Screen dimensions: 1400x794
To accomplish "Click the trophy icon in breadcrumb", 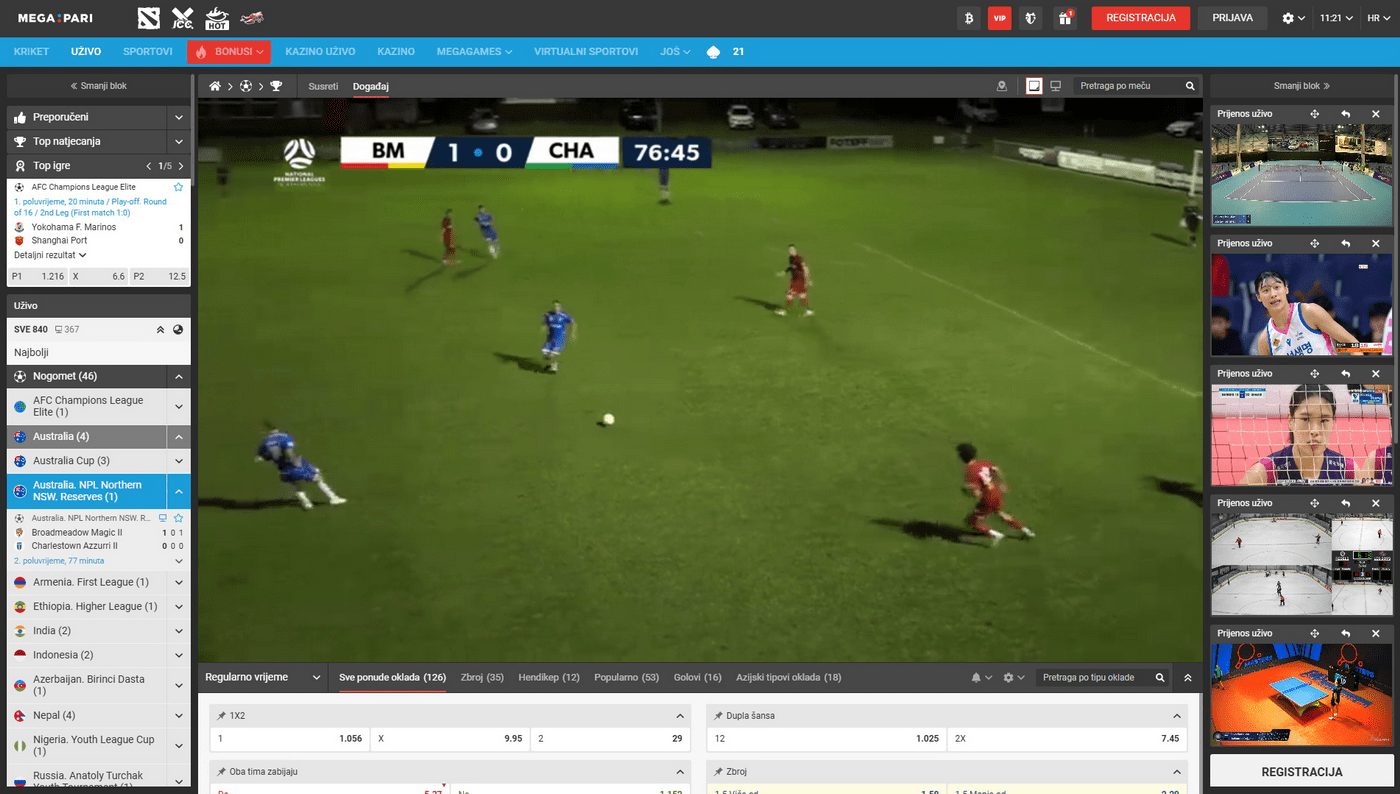I will (276, 87).
